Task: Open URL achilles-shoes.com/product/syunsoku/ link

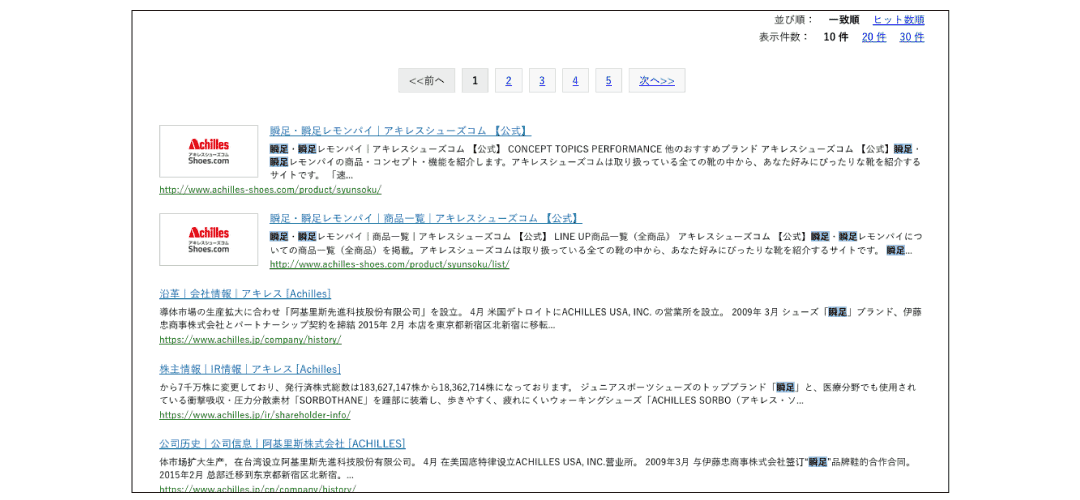Action: coord(270,189)
